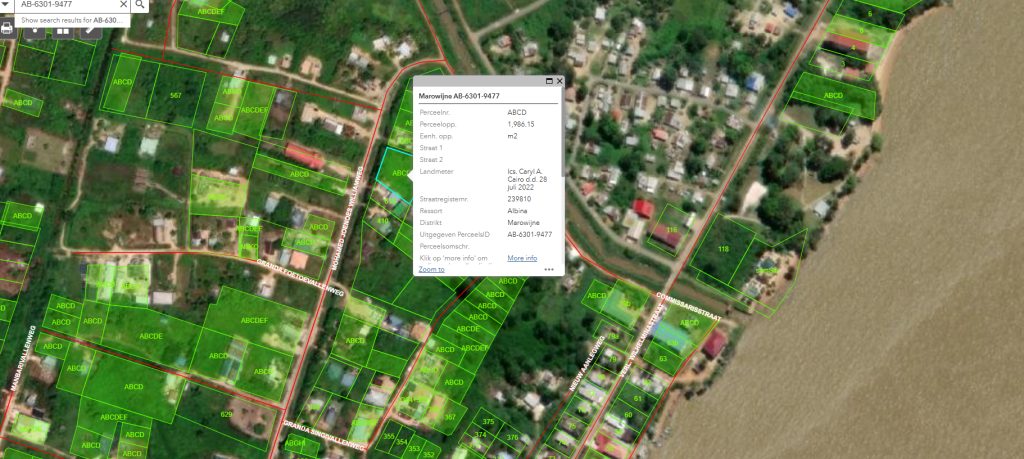
Task: Select the parcel labeled 357
Action: point(450,416)
